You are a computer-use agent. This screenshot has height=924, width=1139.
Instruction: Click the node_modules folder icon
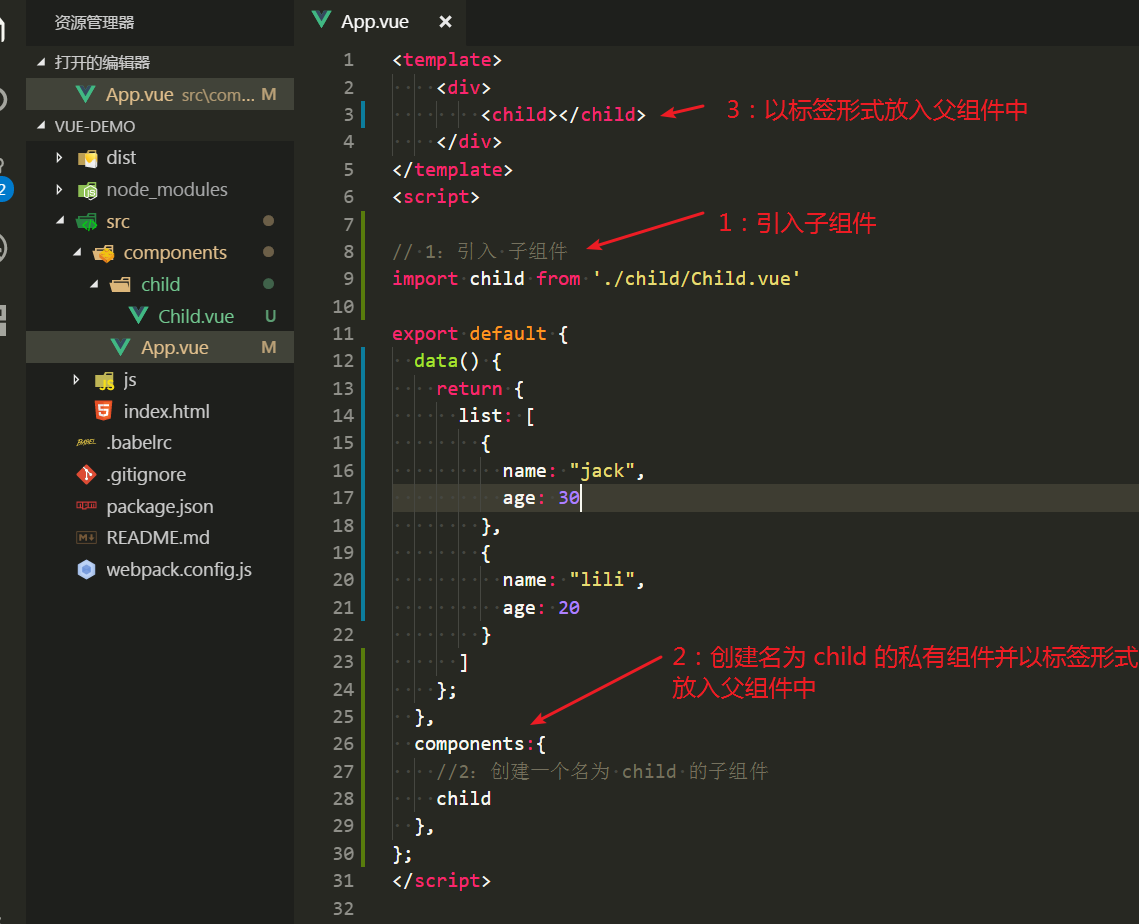click(x=88, y=190)
